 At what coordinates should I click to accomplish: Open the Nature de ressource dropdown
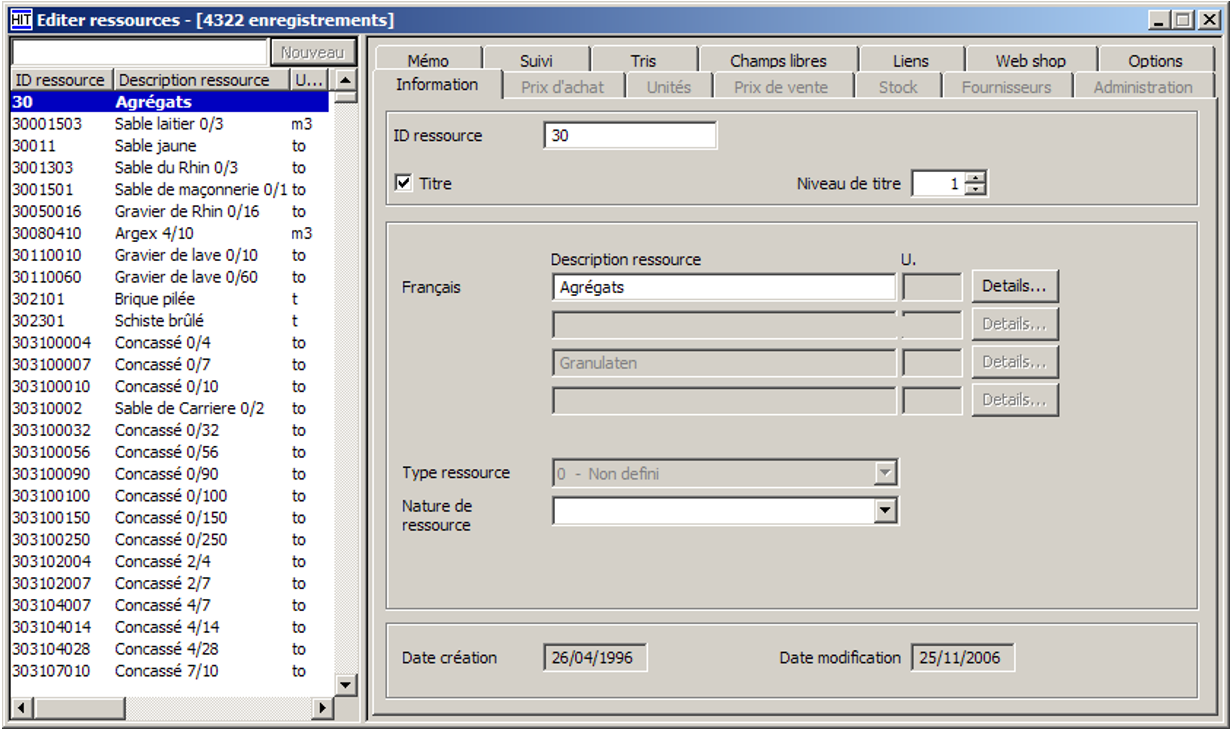pyautogui.click(x=885, y=511)
